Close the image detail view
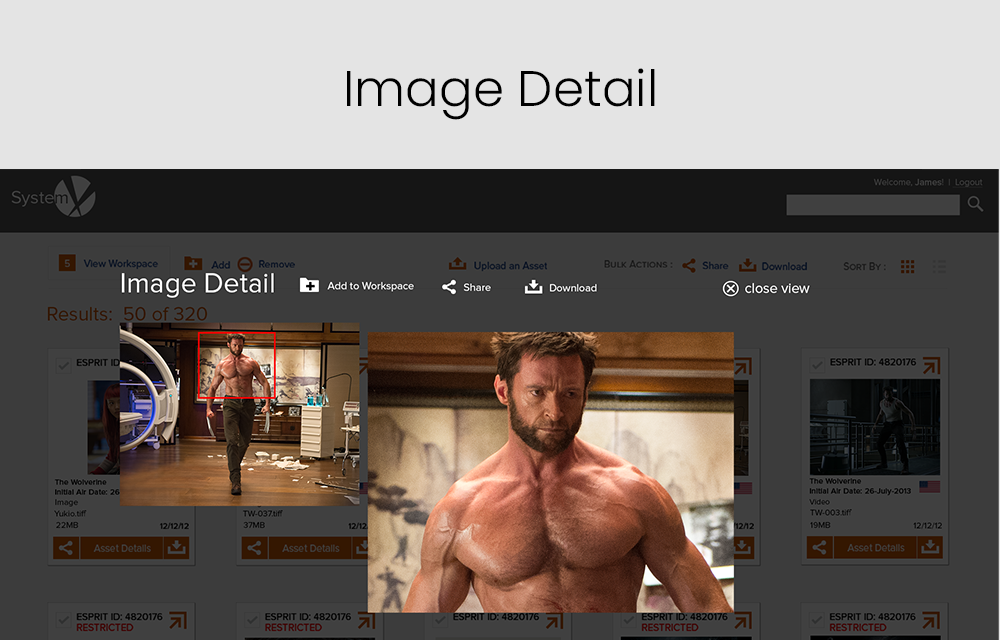 [x=766, y=289]
